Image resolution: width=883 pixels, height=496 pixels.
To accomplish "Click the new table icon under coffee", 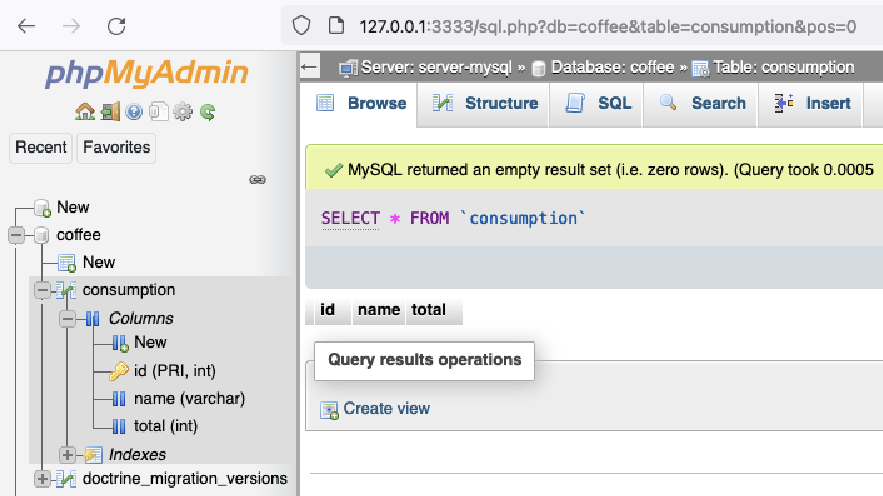I will [x=67, y=263].
